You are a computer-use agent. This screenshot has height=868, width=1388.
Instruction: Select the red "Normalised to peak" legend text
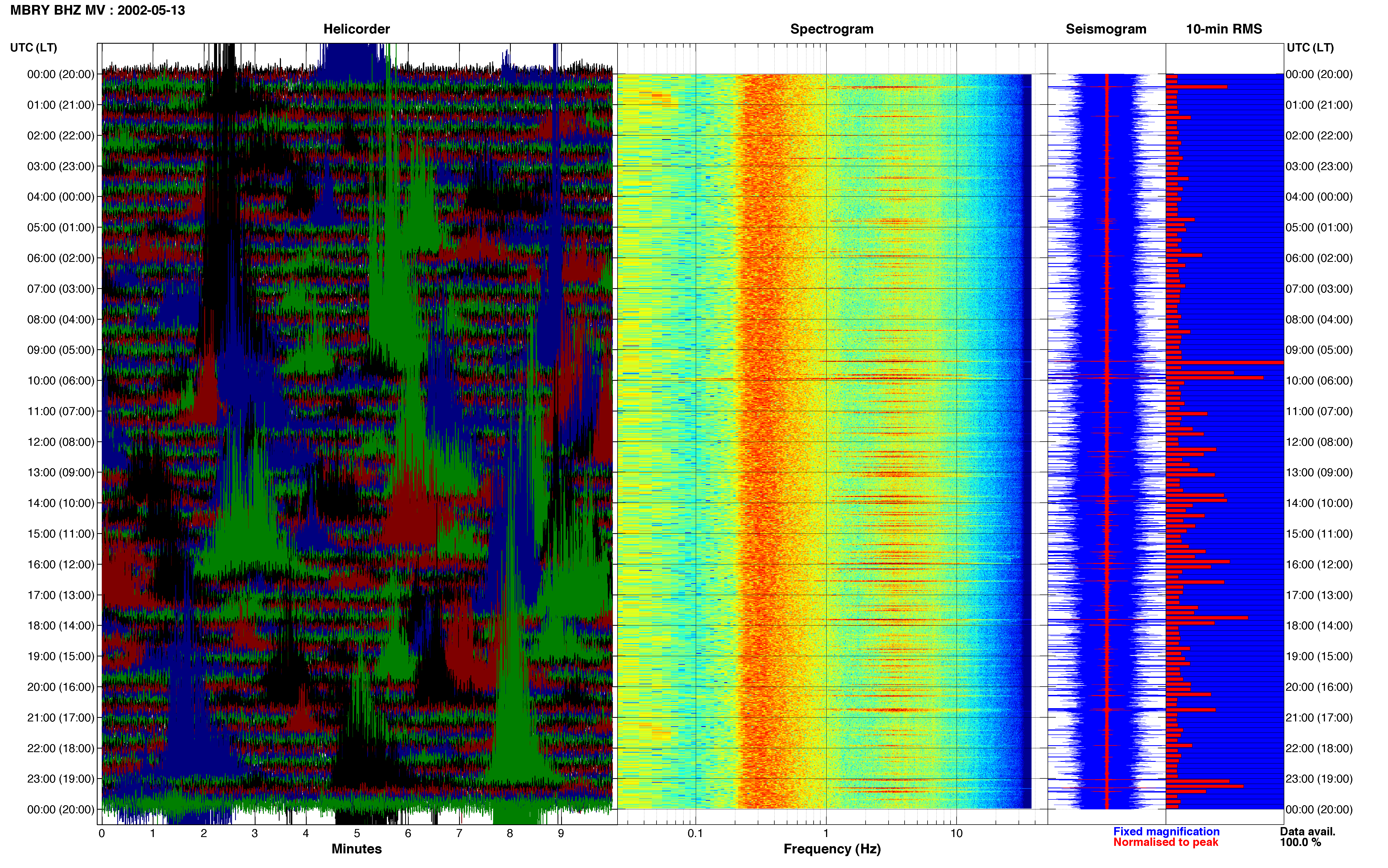point(1165,842)
